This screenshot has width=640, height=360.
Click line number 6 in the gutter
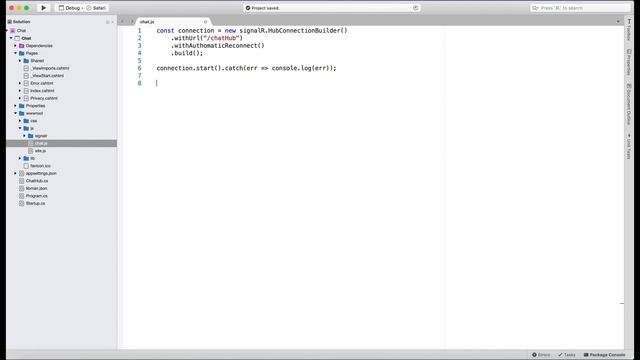(140, 68)
